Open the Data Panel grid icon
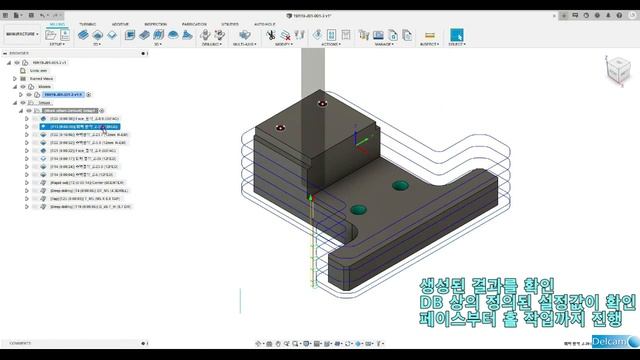640x360 pixels. coord(5,16)
